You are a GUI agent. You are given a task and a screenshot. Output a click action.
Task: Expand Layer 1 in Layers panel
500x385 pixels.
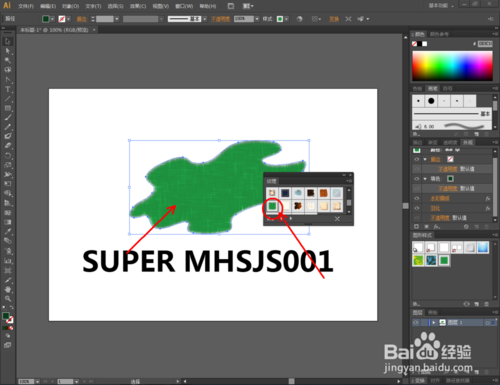tap(434, 322)
